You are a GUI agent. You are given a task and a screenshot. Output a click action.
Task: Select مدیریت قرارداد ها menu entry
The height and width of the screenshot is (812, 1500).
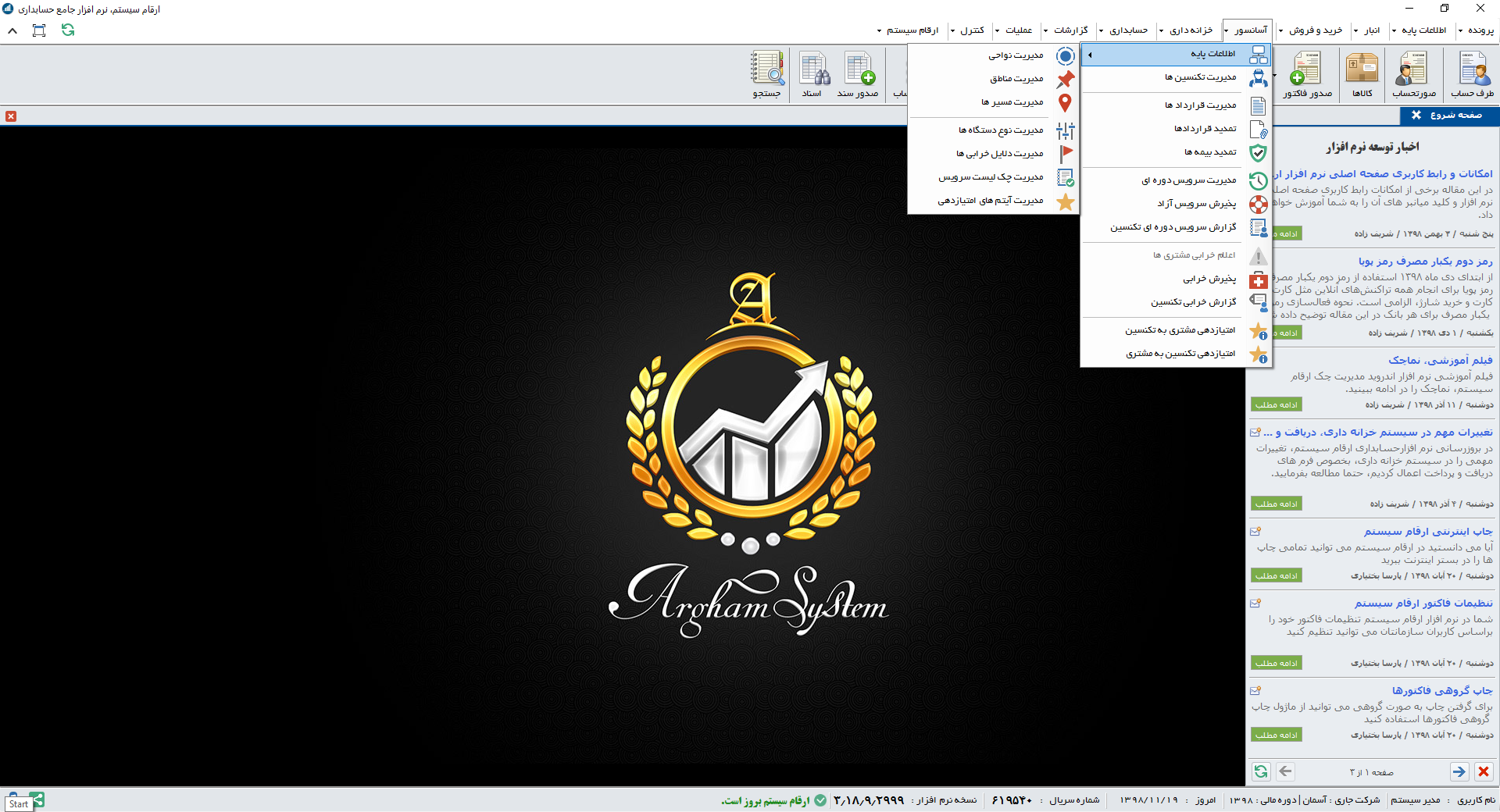click(x=1176, y=105)
